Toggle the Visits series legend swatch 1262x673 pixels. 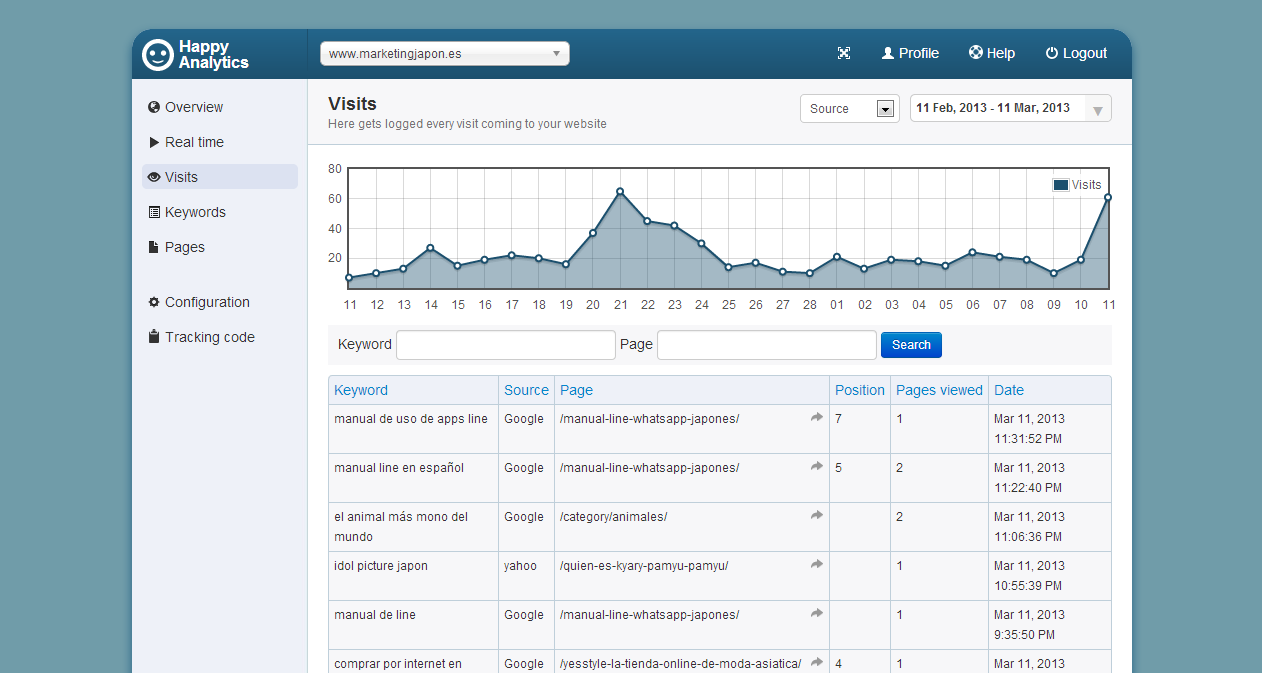[1060, 185]
